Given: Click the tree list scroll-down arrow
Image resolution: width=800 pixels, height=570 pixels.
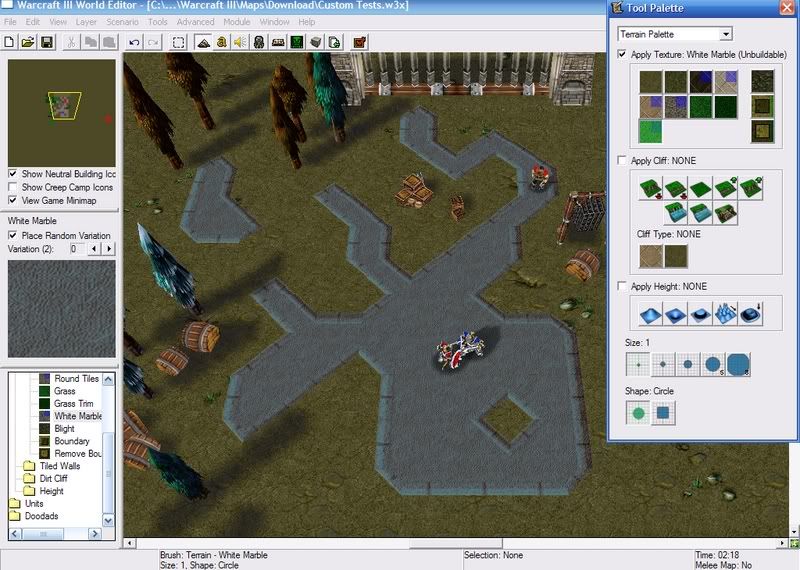Looking at the screenshot, I should point(108,521).
